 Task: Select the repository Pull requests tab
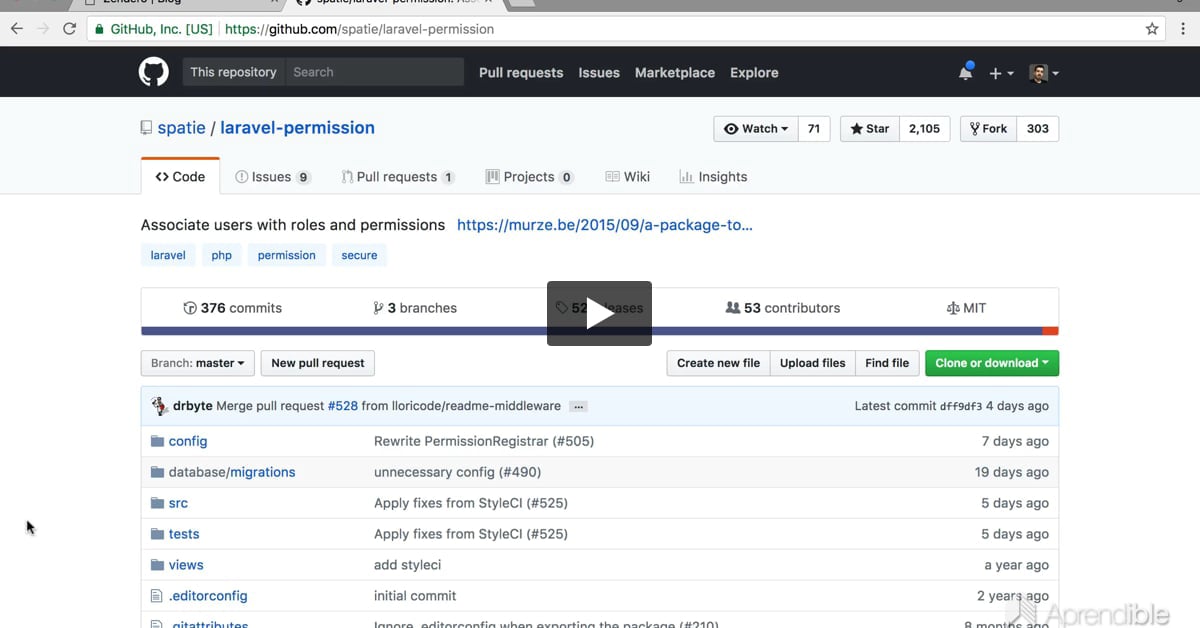[x=398, y=177]
